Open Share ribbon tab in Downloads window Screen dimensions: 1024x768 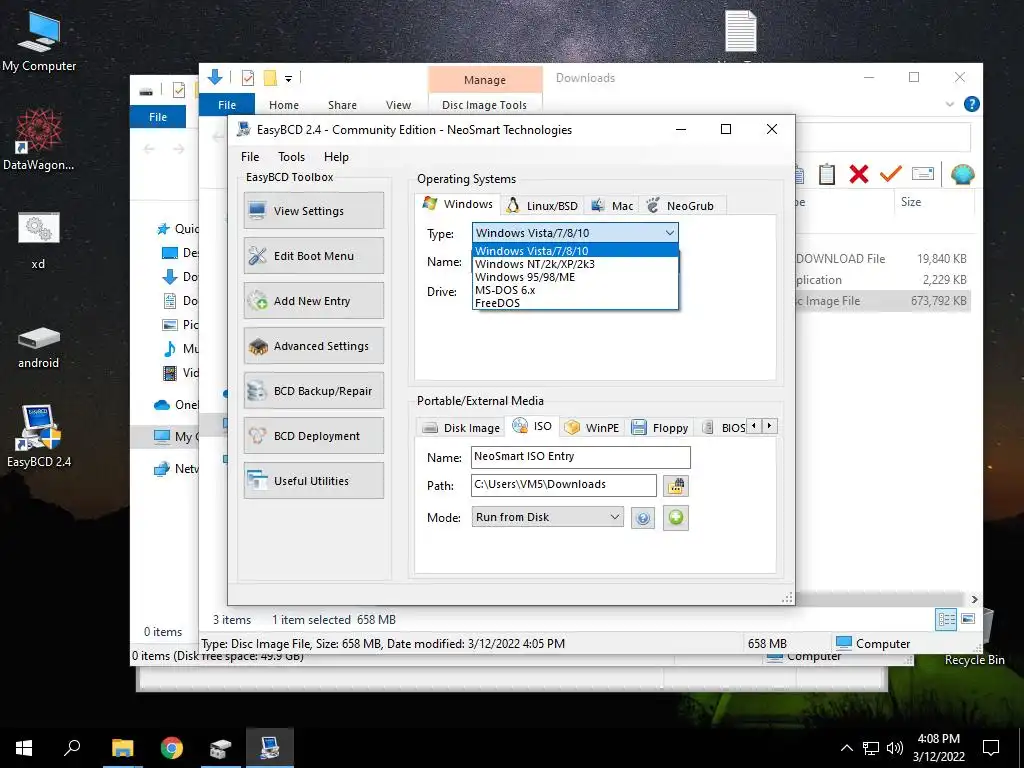342,104
